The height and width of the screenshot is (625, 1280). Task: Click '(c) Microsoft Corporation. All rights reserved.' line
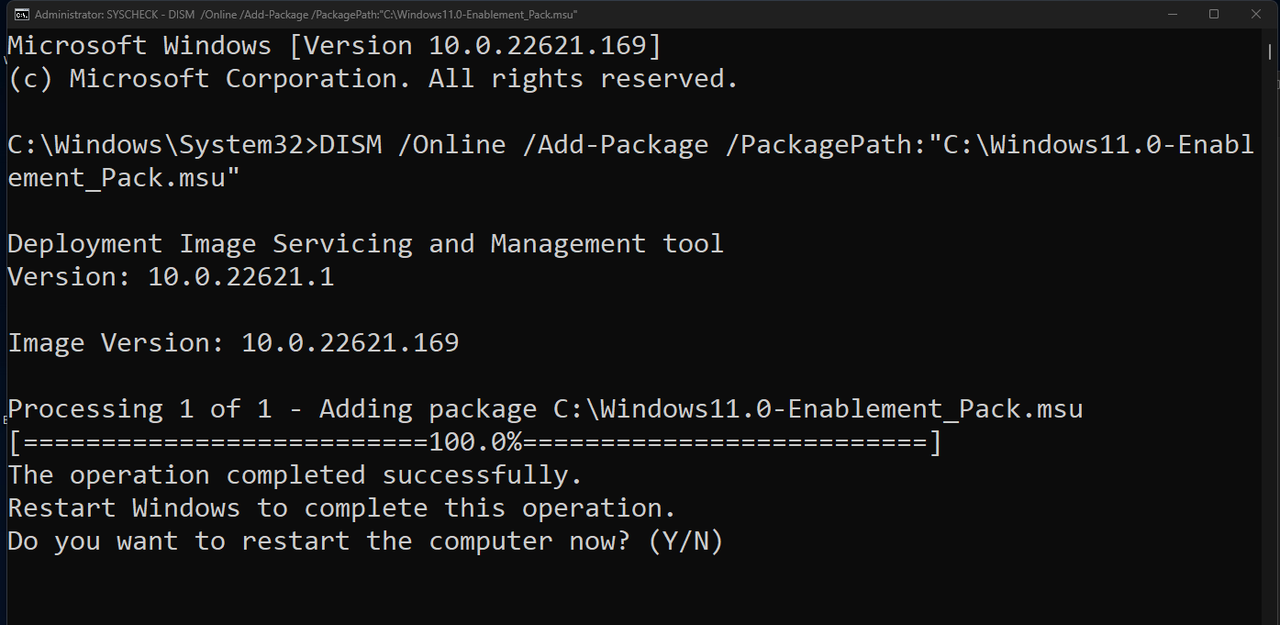372,79
